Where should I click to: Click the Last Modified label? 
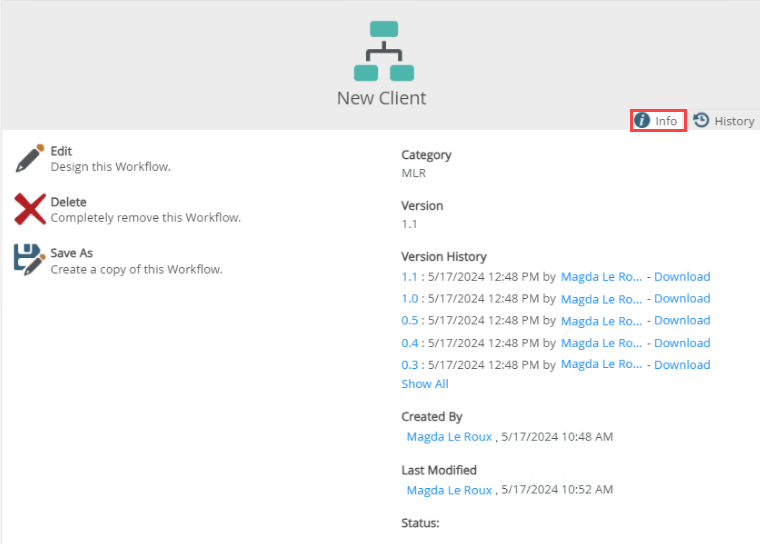(x=439, y=470)
